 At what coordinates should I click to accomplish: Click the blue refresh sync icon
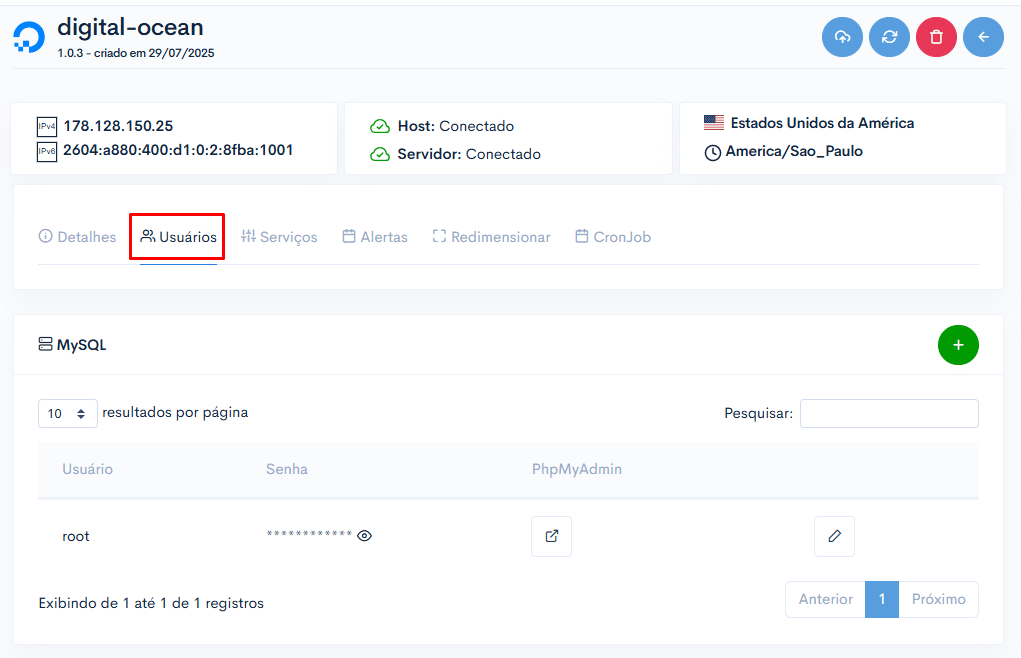889,37
